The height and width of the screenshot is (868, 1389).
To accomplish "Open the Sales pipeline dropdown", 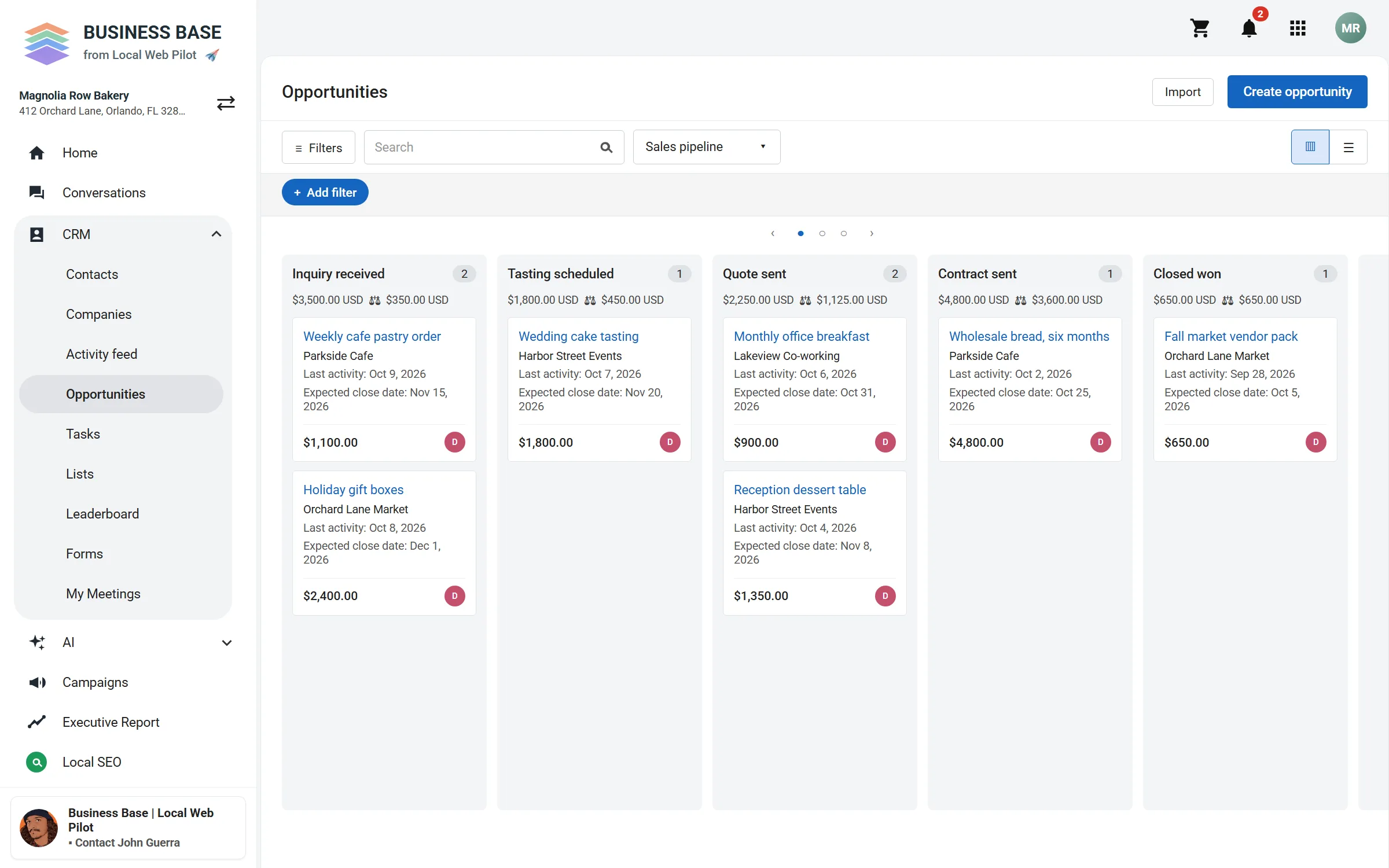I will coord(707,147).
